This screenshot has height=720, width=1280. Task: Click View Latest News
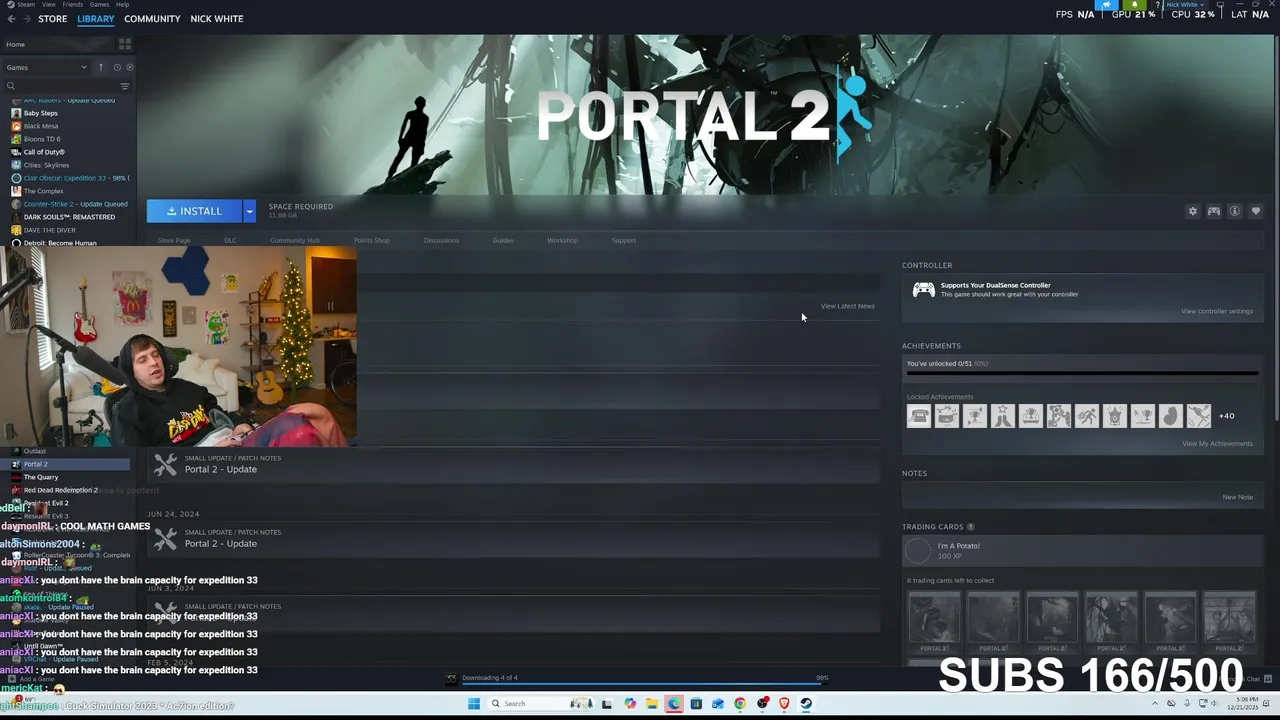847,306
